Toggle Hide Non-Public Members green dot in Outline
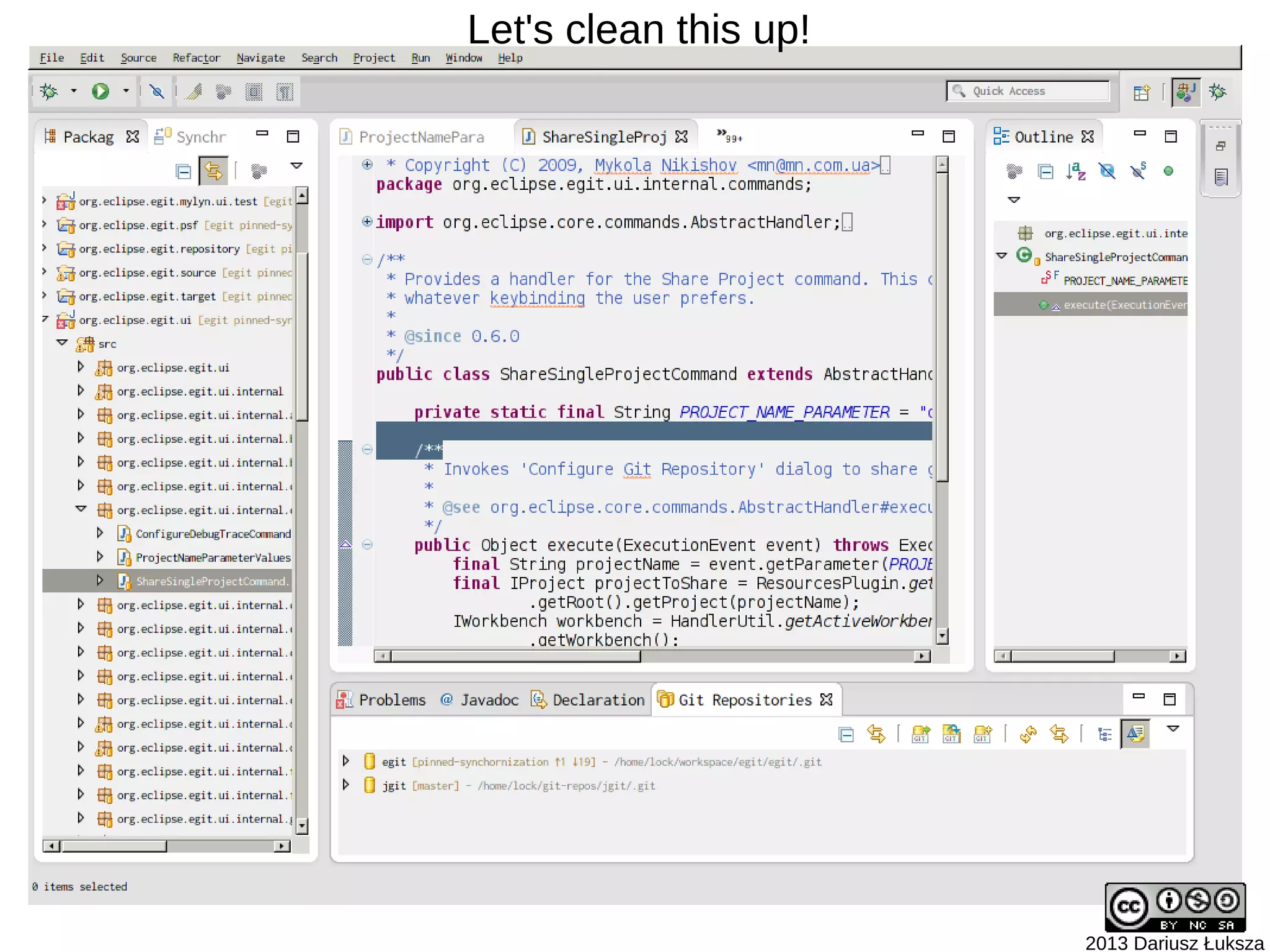The image size is (1270, 952). tap(1168, 171)
